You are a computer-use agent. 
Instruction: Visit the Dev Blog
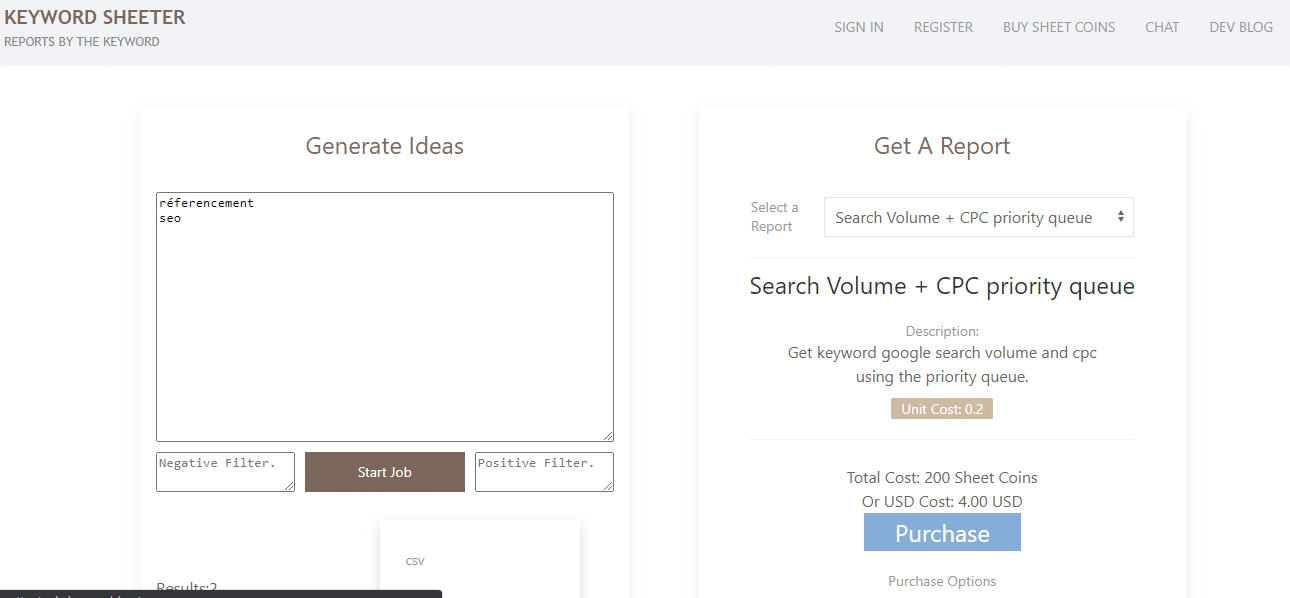1241,27
